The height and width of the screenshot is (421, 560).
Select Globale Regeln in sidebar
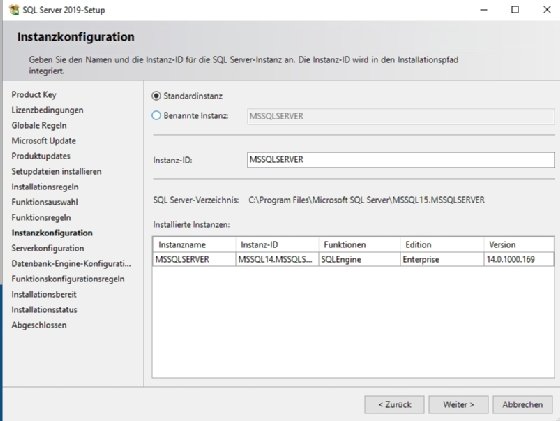(x=39, y=125)
